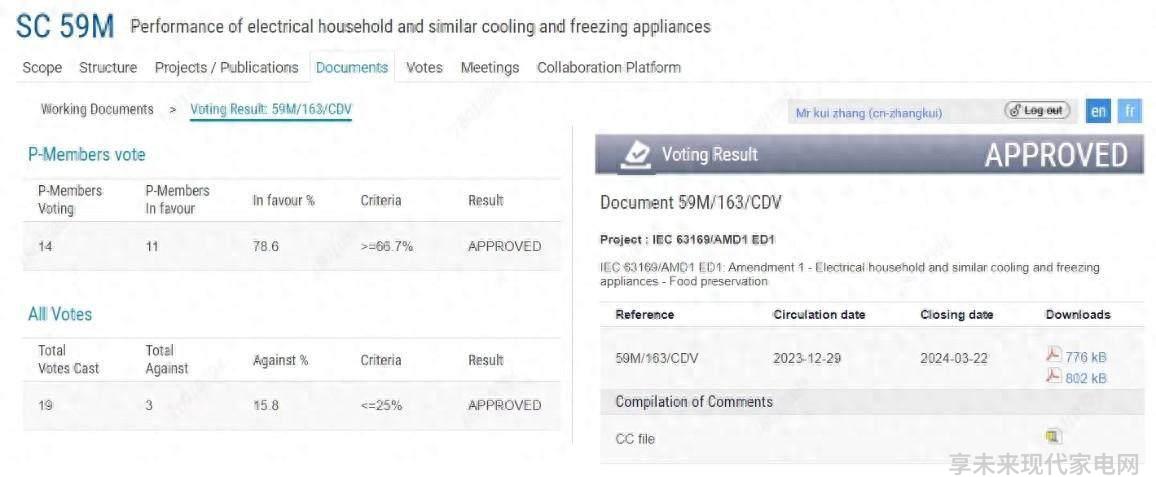
Task: Download the 776 kB PDF file
Action: [x=1053, y=355]
